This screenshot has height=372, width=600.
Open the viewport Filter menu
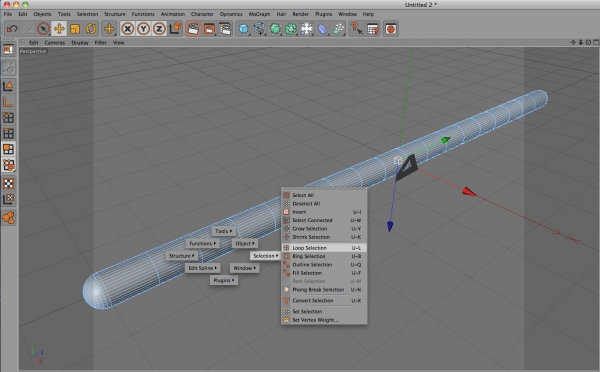point(100,42)
